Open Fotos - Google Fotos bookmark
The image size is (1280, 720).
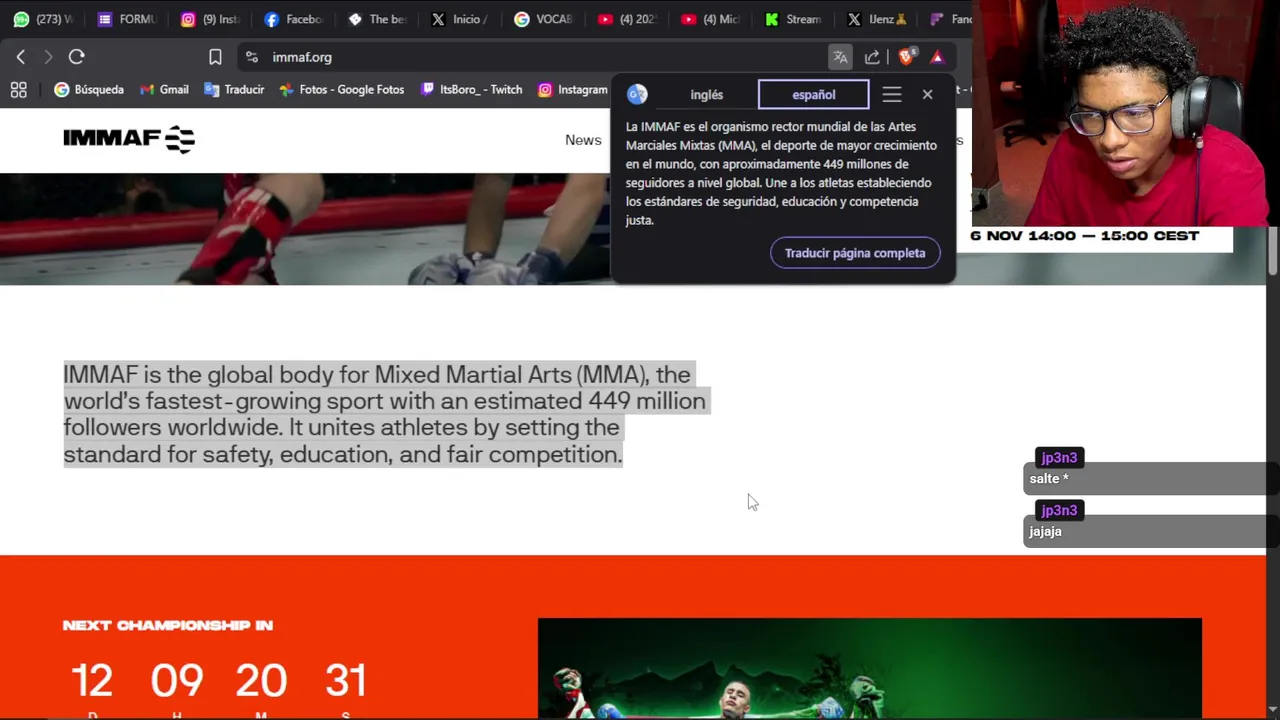coord(341,89)
